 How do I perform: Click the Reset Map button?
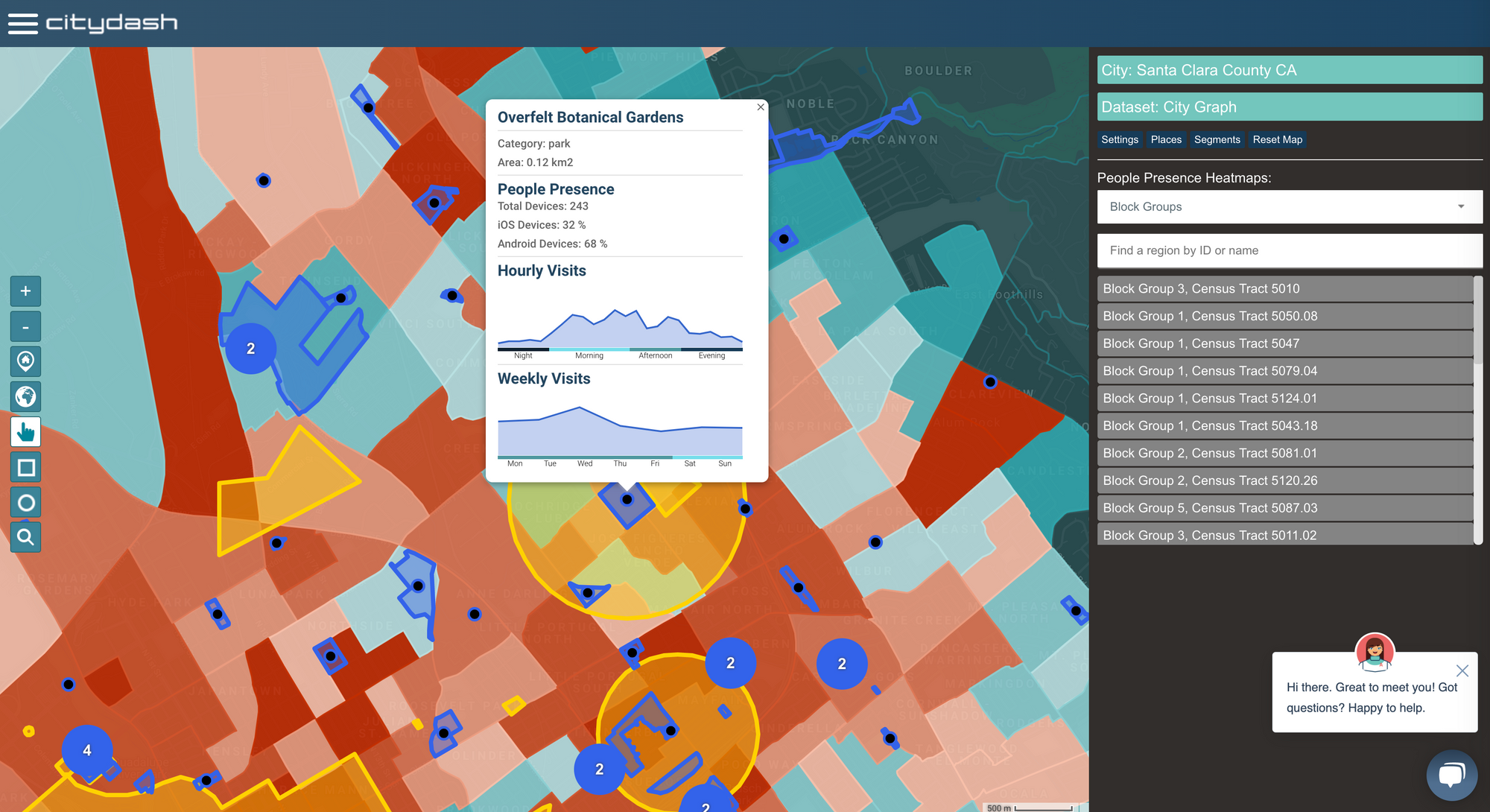1277,140
